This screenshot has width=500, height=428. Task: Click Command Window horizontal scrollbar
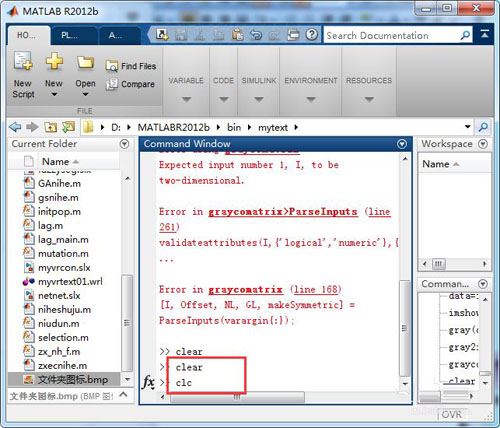(x=237, y=397)
